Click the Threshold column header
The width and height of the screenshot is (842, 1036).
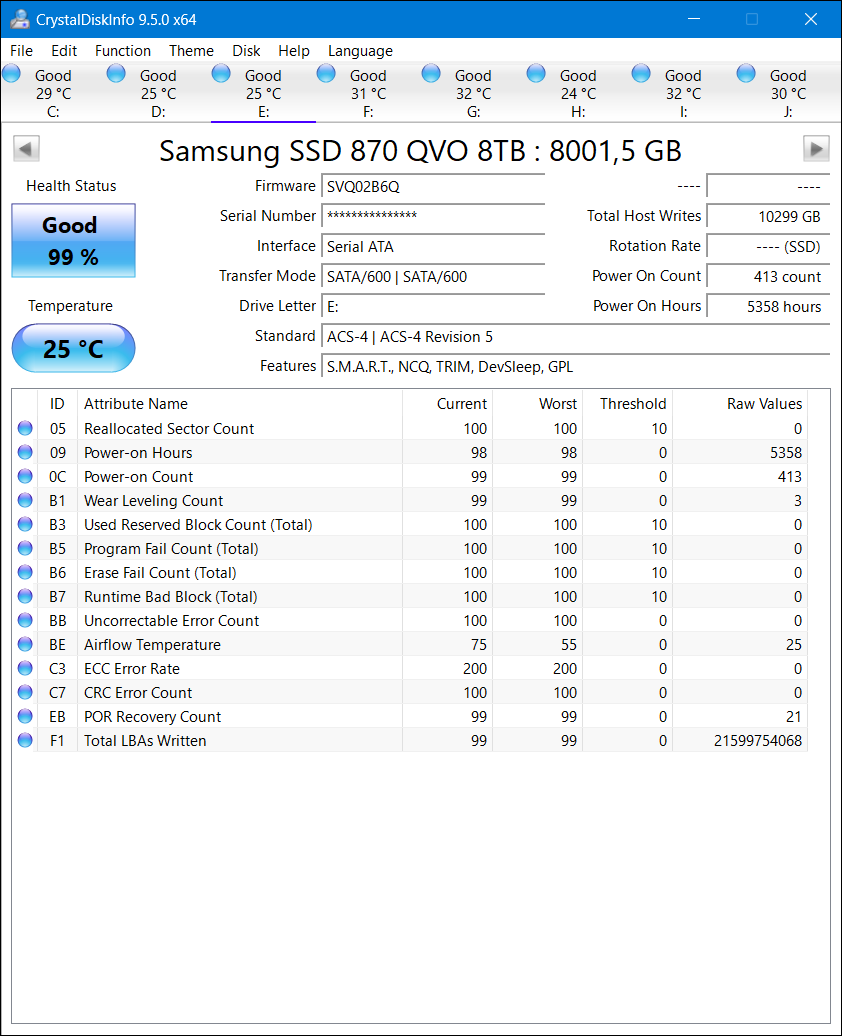(x=627, y=404)
